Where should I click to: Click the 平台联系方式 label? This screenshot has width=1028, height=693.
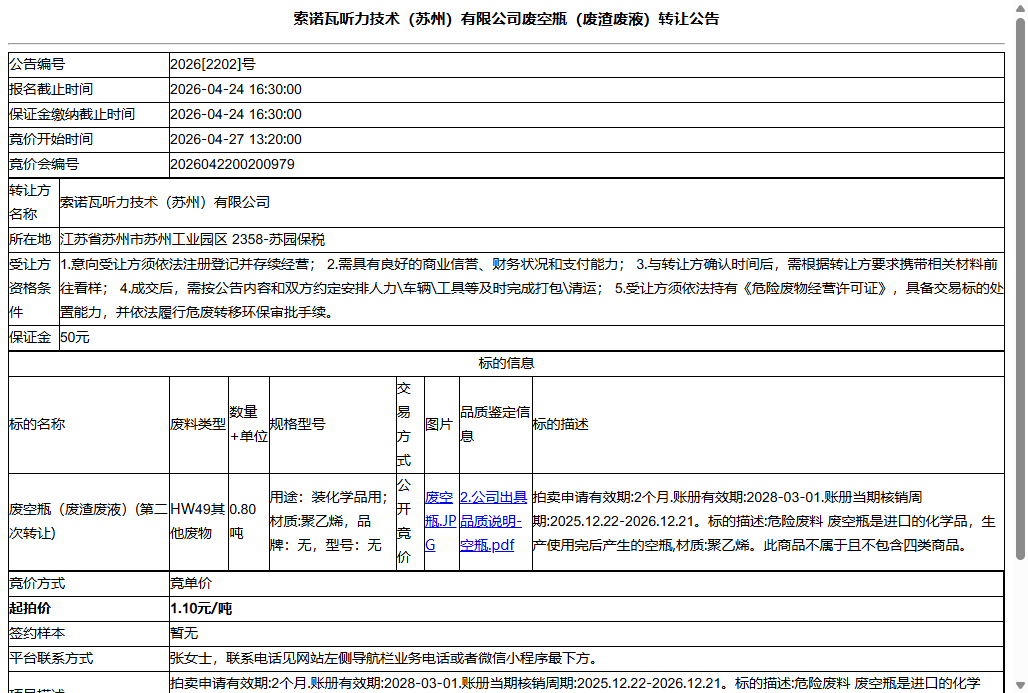51,658
